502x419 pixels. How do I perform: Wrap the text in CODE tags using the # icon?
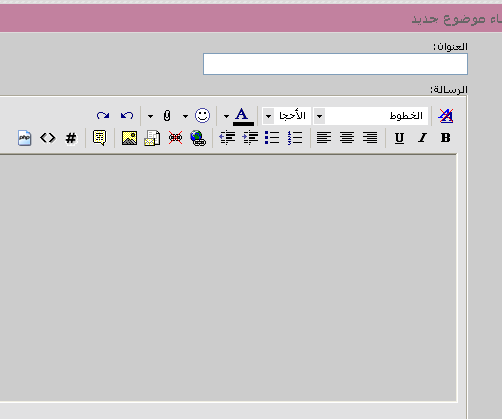coord(71,138)
